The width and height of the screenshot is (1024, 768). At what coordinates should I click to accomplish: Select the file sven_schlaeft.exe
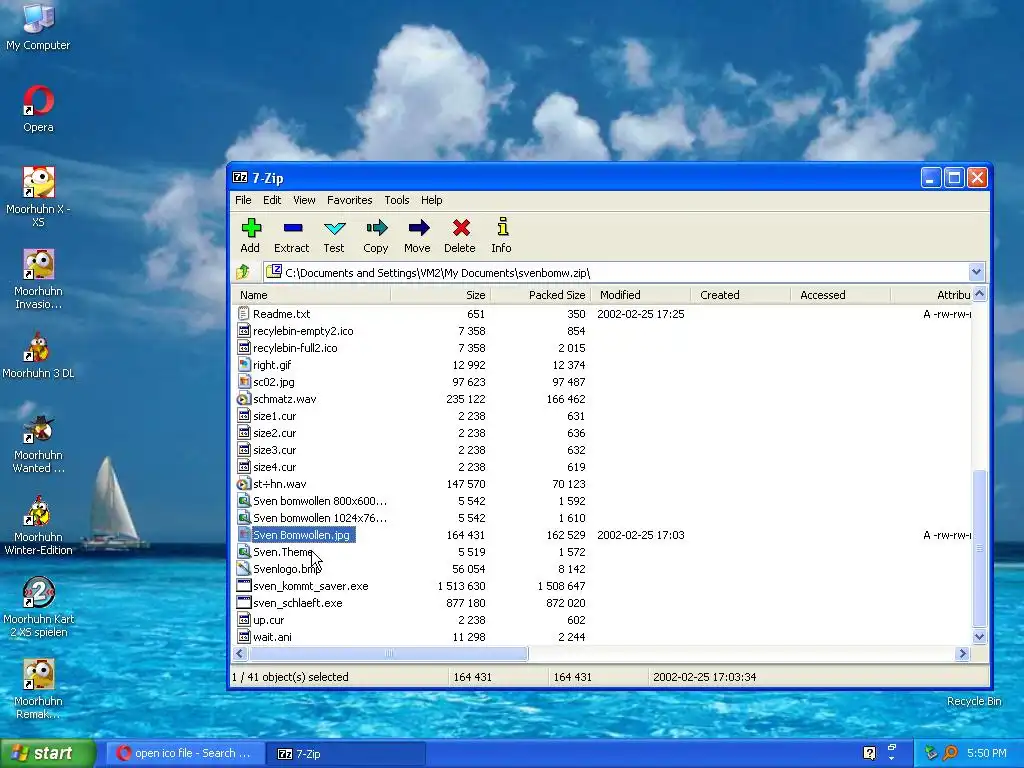click(297, 603)
